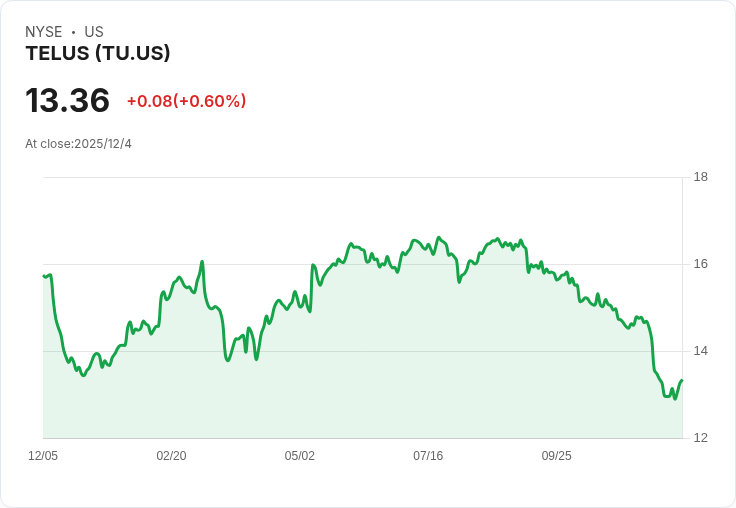
Task: Click the 12 price level axis label
Action: (701, 438)
